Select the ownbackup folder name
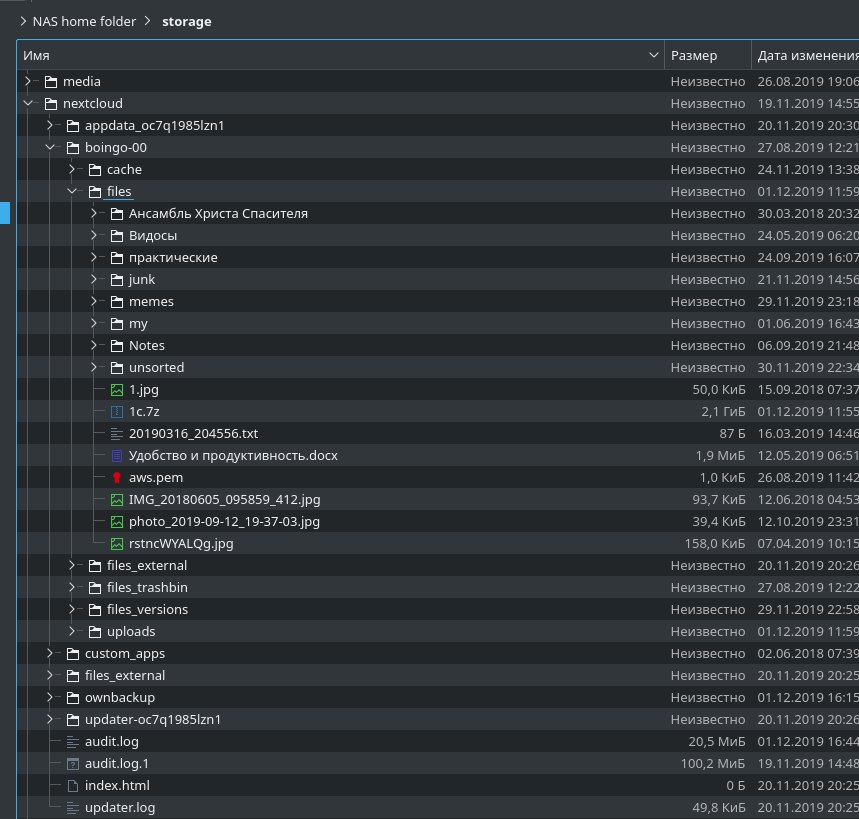The height and width of the screenshot is (819, 859). [120, 697]
